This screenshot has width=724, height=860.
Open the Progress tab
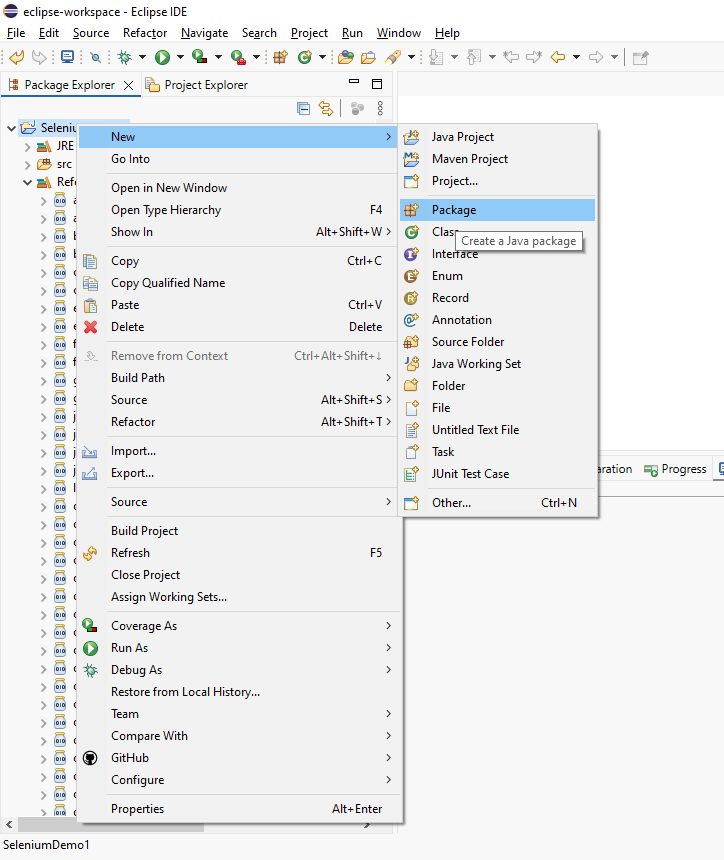click(675, 469)
